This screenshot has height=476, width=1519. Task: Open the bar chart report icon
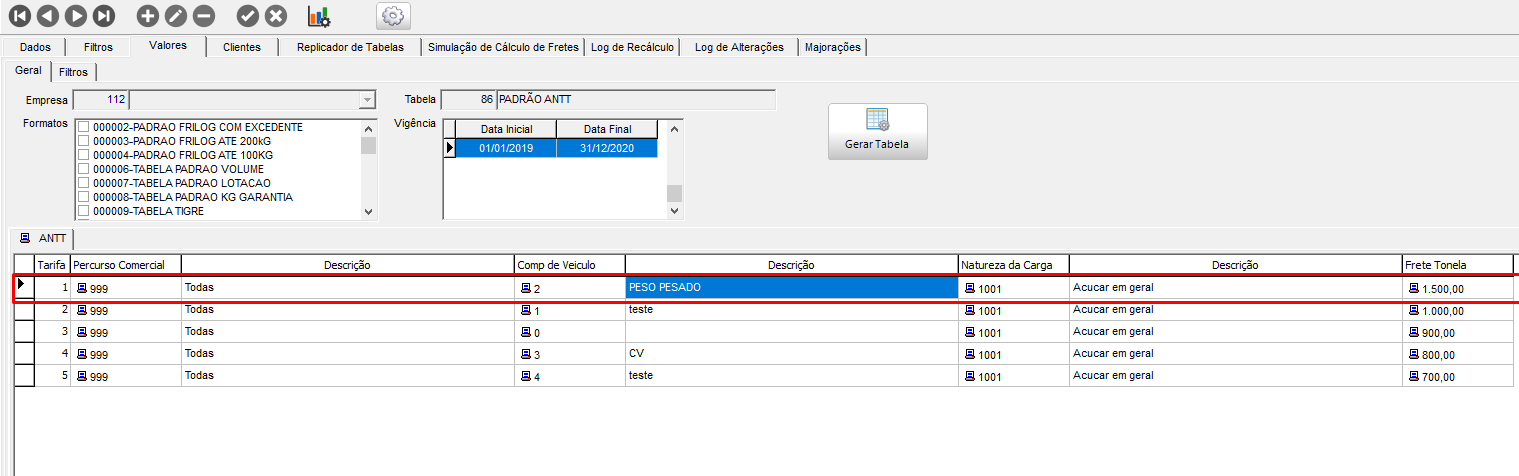(319, 16)
